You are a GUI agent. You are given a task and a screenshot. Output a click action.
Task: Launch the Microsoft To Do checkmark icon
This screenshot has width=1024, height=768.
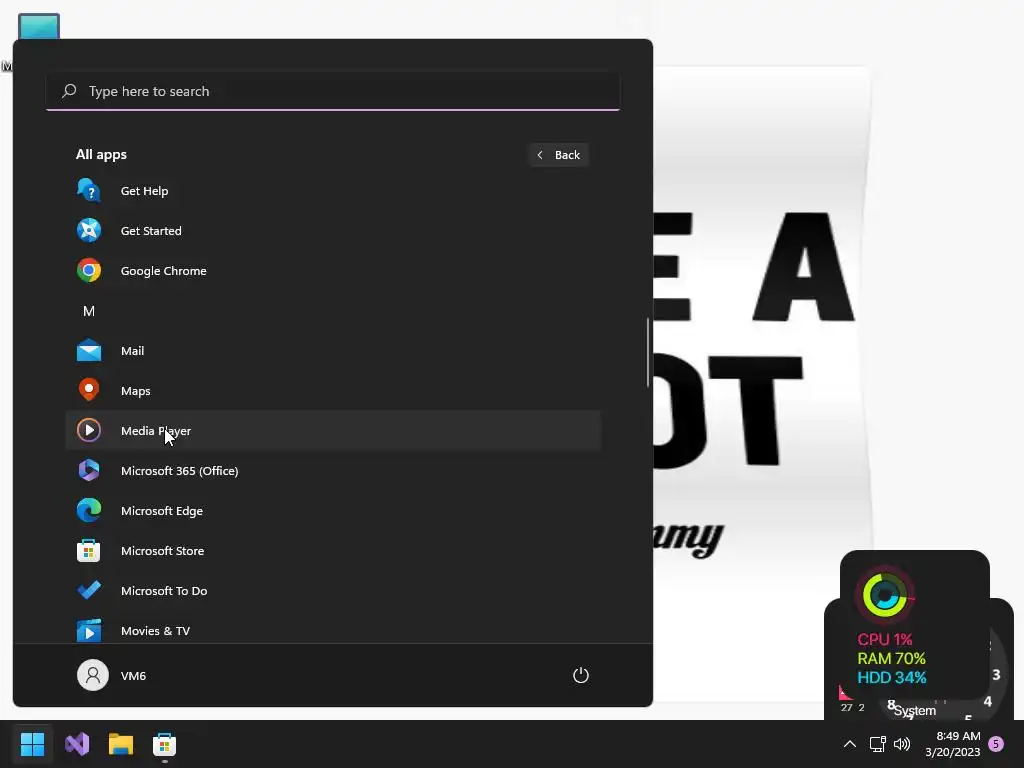pos(89,590)
